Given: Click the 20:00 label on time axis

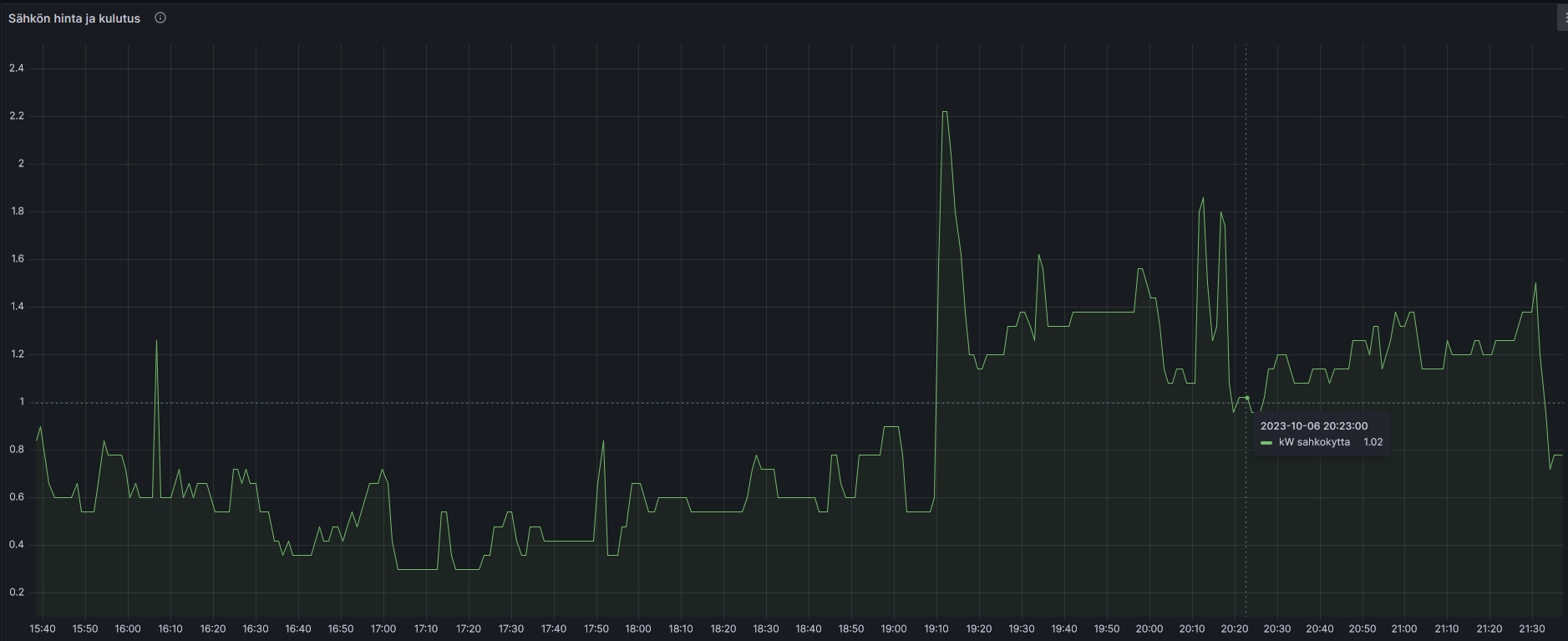Looking at the screenshot, I should tap(1149, 628).
